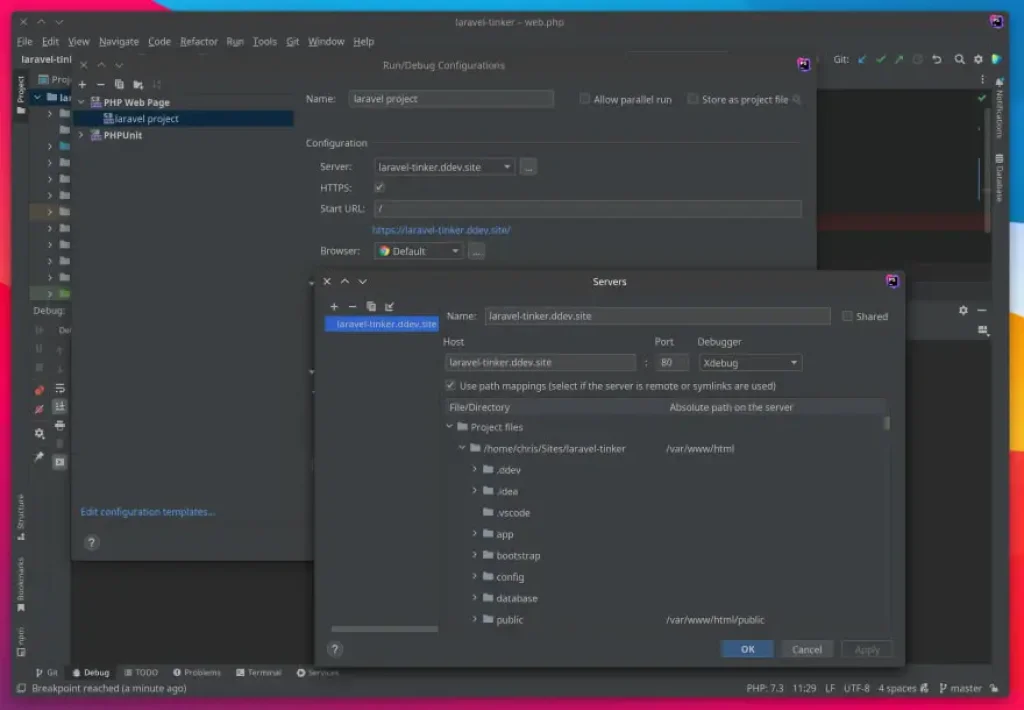
Task: Toggle the HTTPS checkbox
Action: point(379,187)
